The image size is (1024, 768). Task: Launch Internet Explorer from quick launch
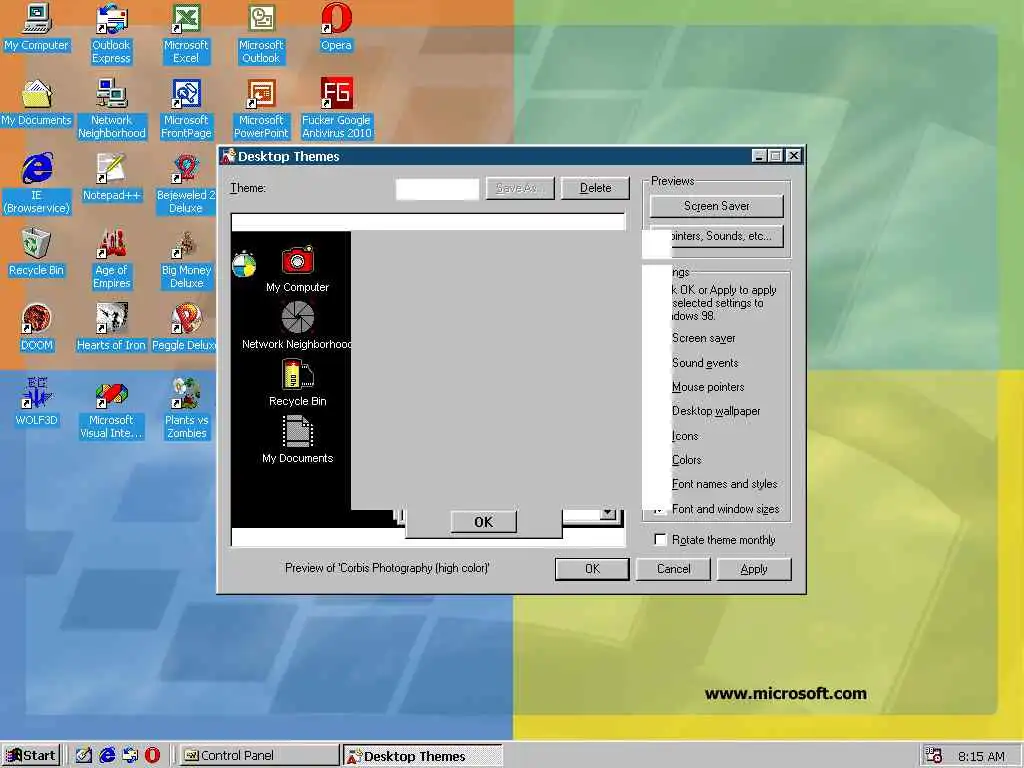pos(106,756)
